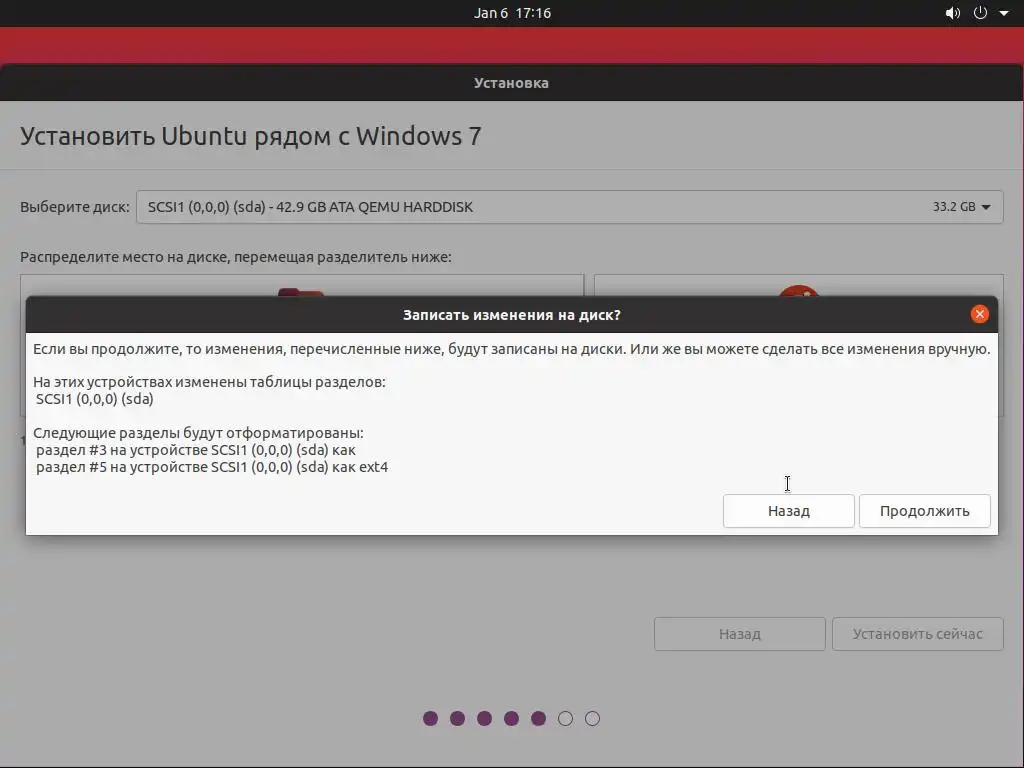The height and width of the screenshot is (768, 1024).
Task: Click the files partition icon behind dialog
Action: click(300, 292)
